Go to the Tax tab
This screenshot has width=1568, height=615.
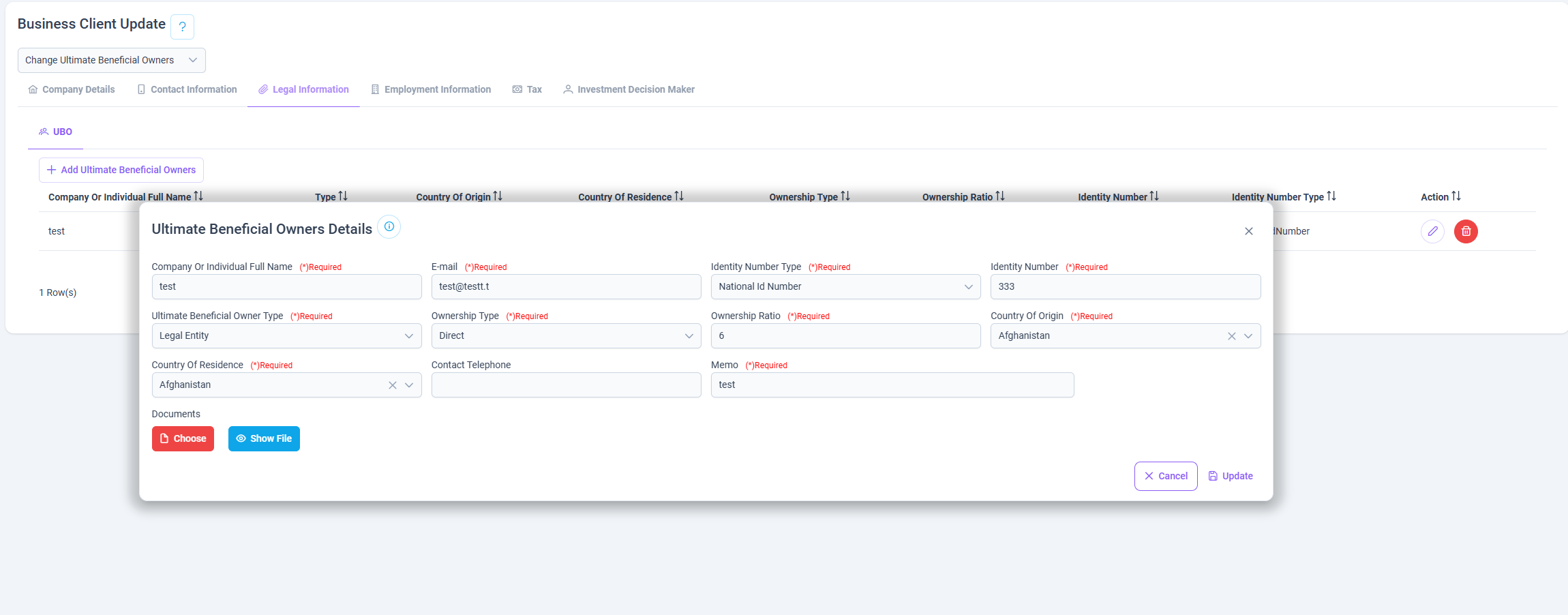click(x=527, y=89)
